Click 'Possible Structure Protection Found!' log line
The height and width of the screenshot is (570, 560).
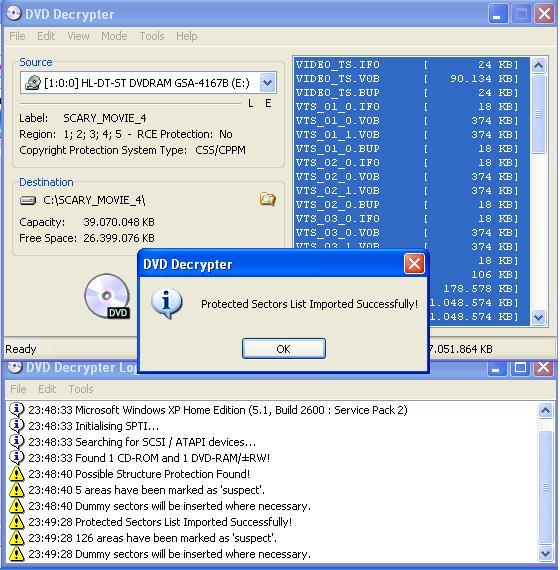139,474
